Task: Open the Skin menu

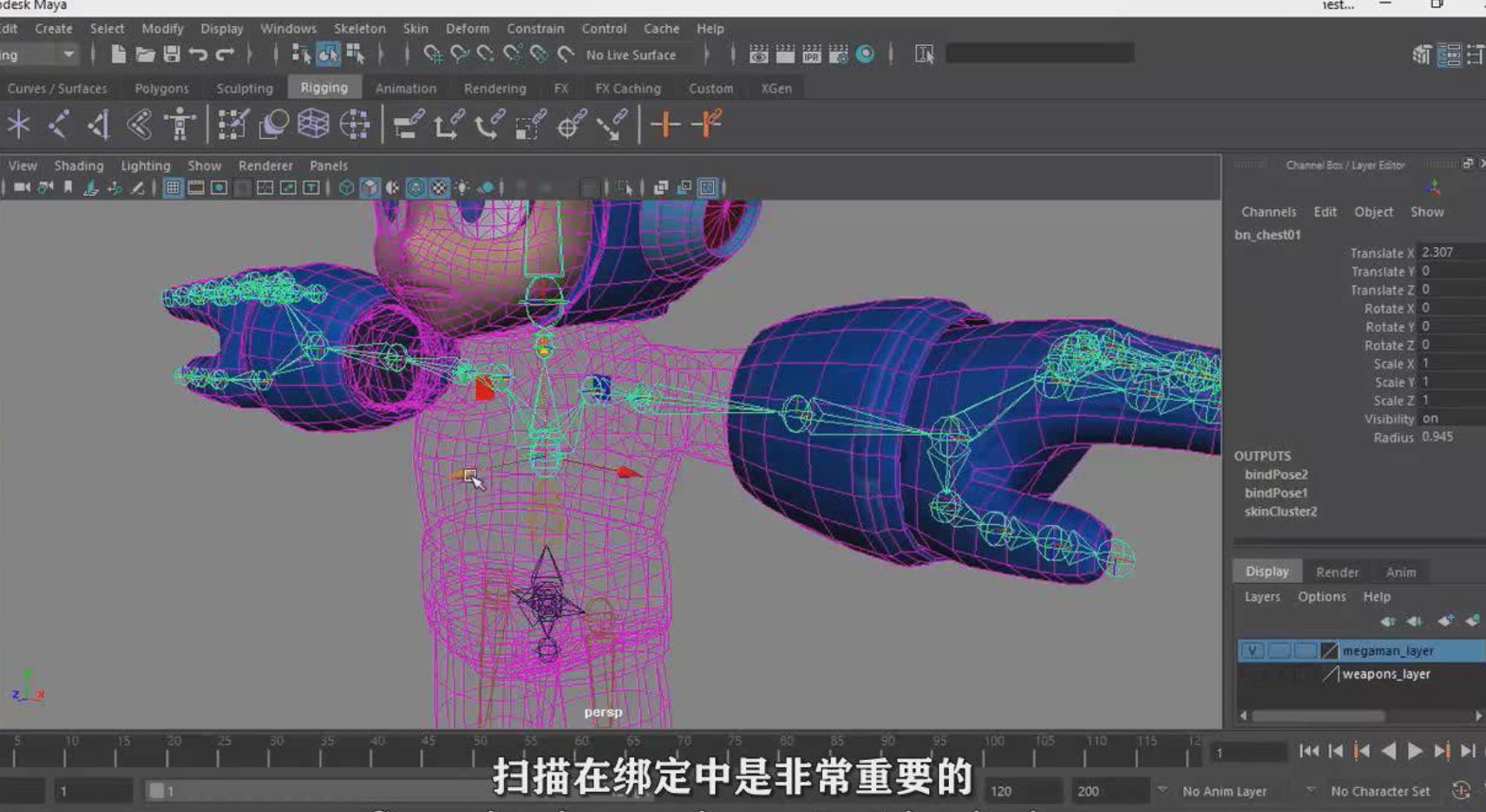Action: coord(416,29)
